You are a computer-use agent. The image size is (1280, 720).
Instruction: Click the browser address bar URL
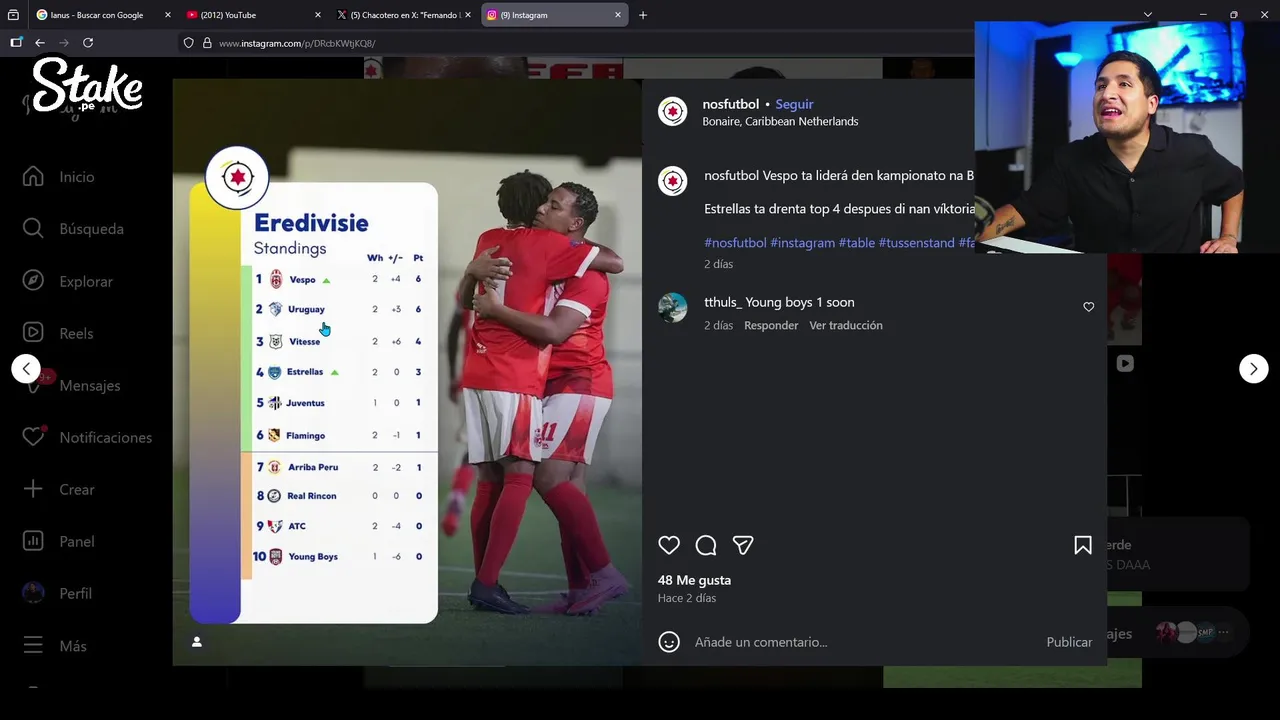[x=297, y=43]
